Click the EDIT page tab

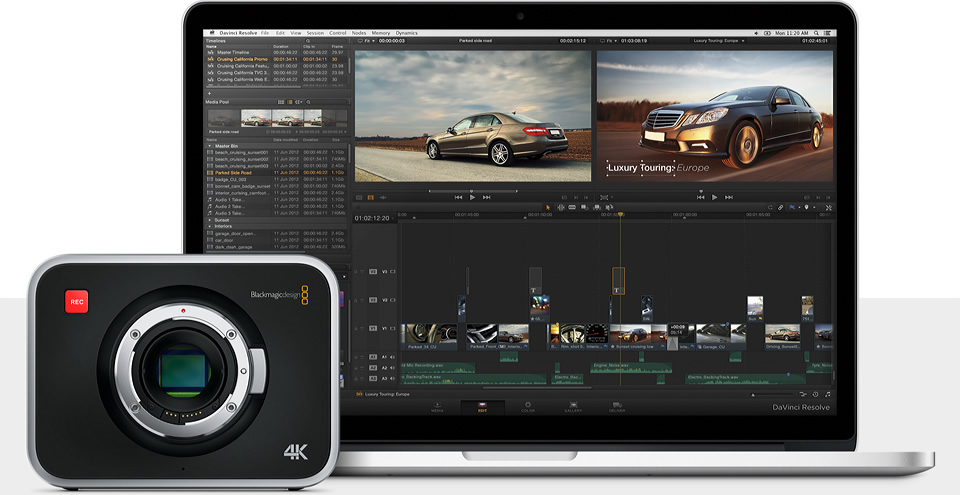[x=482, y=407]
